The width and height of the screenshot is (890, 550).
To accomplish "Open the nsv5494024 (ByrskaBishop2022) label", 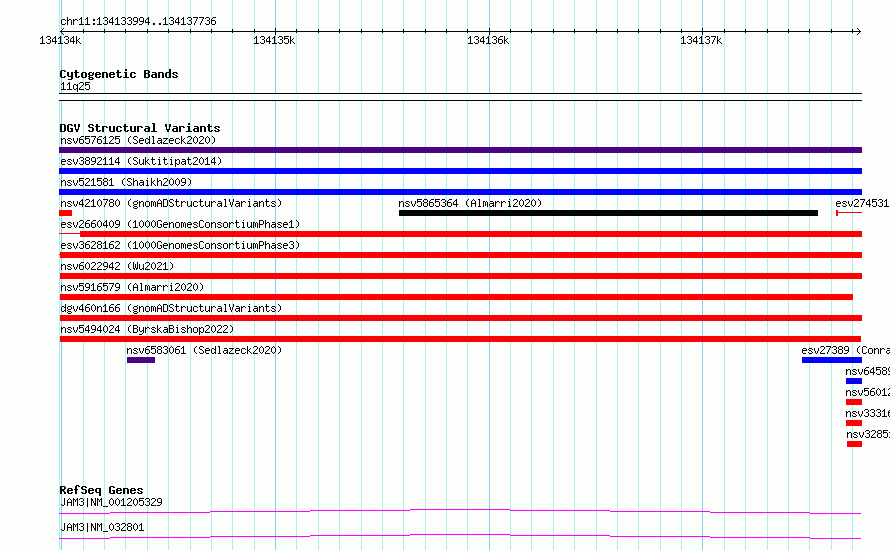I will pos(147,329).
